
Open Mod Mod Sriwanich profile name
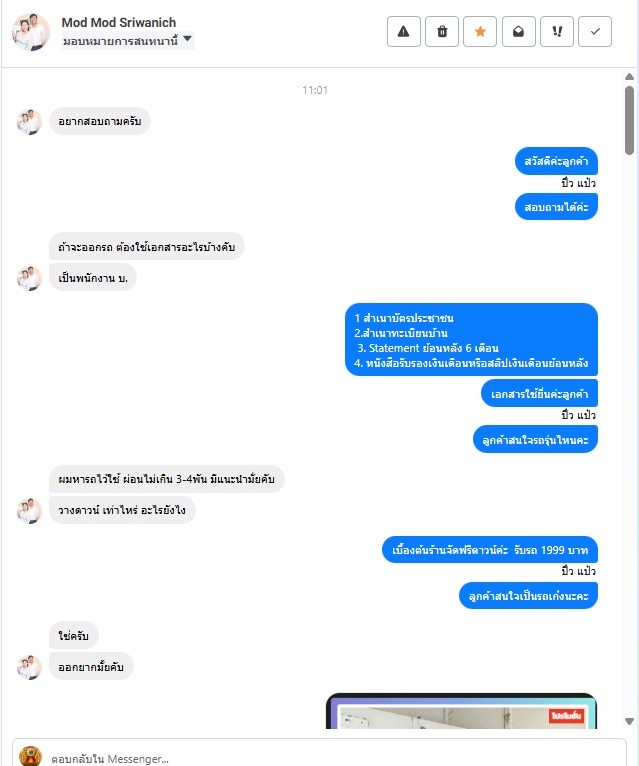coord(119,22)
